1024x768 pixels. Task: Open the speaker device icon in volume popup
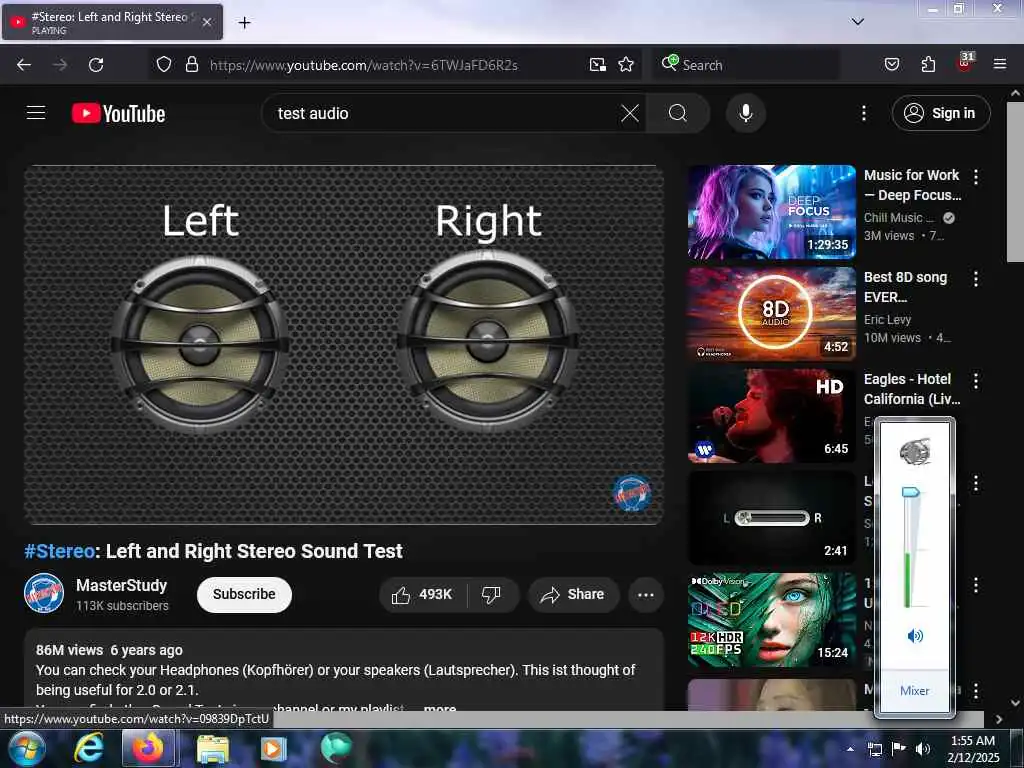[x=915, y=451]
